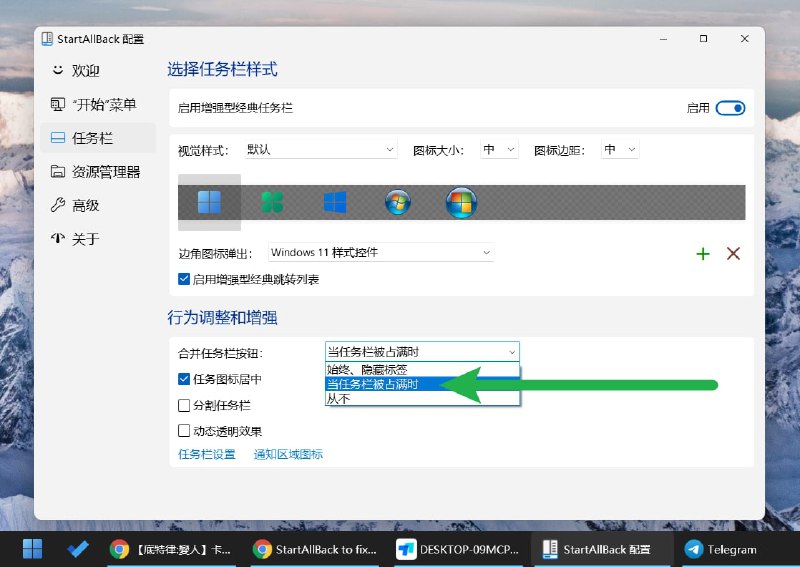The height and width of the screenshot is (567, 800).
Task: Select the Windows 11 start button style
Action: [x=209, y=202]
